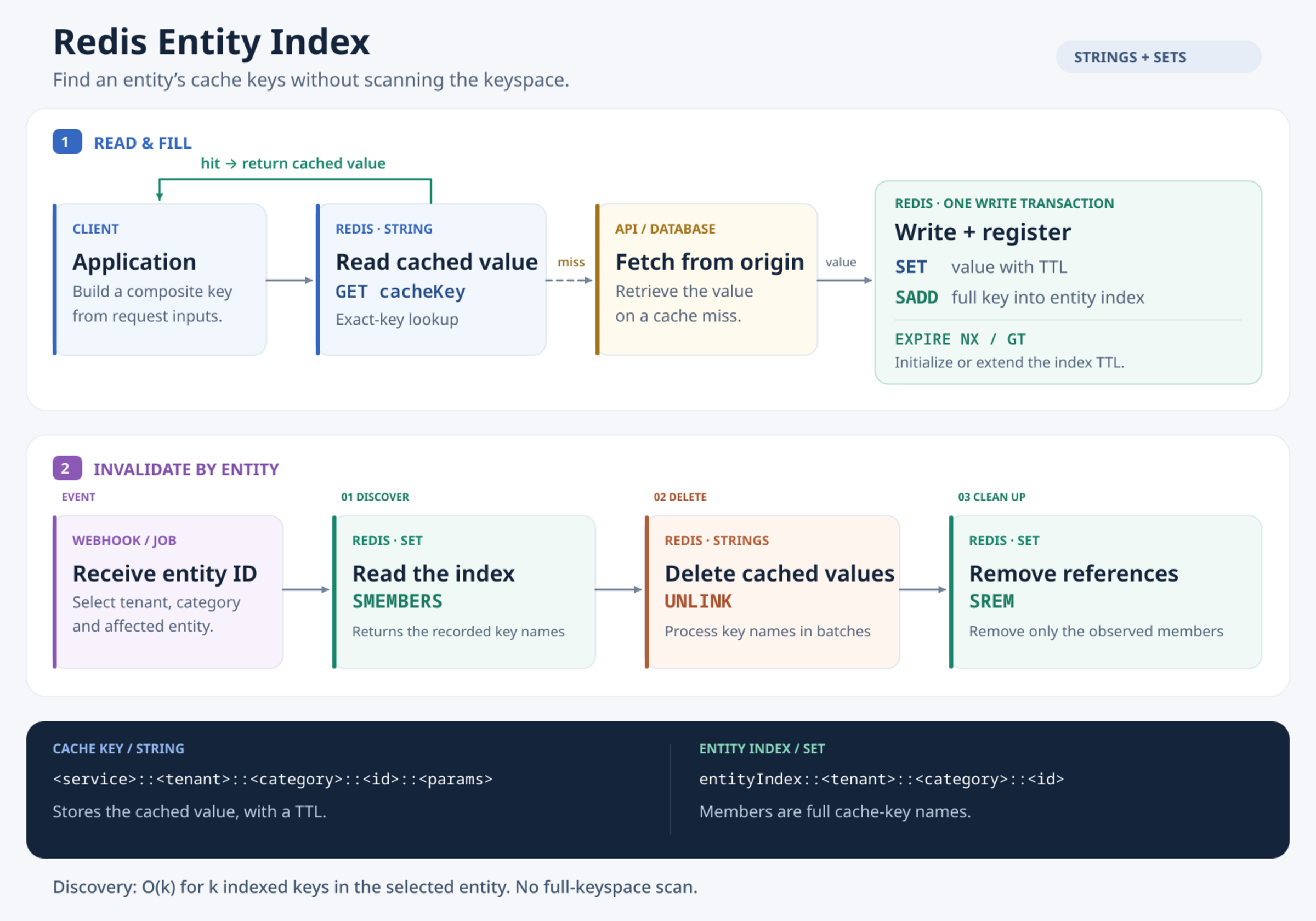
Task: Select the 03 CLEAN UP step label
Action: [x=991, y=497]
